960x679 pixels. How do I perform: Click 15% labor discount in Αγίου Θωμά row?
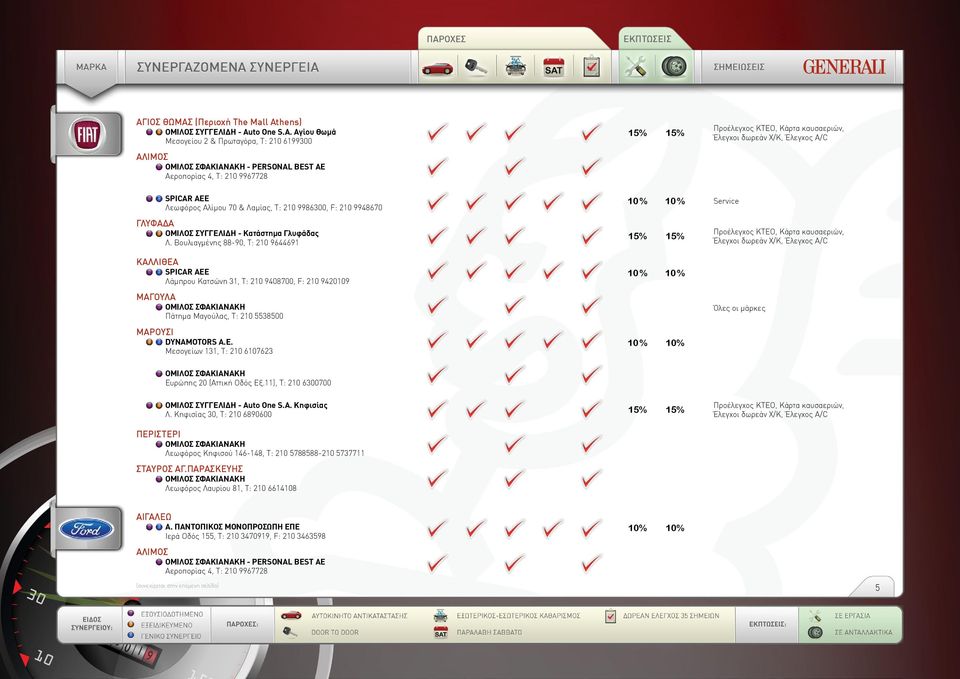(637, 133)
